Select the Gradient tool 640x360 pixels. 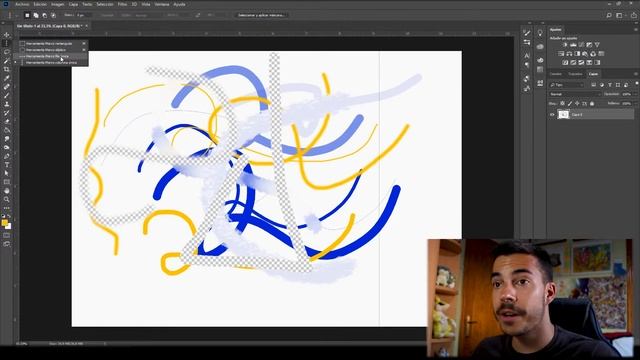[7, 130]
